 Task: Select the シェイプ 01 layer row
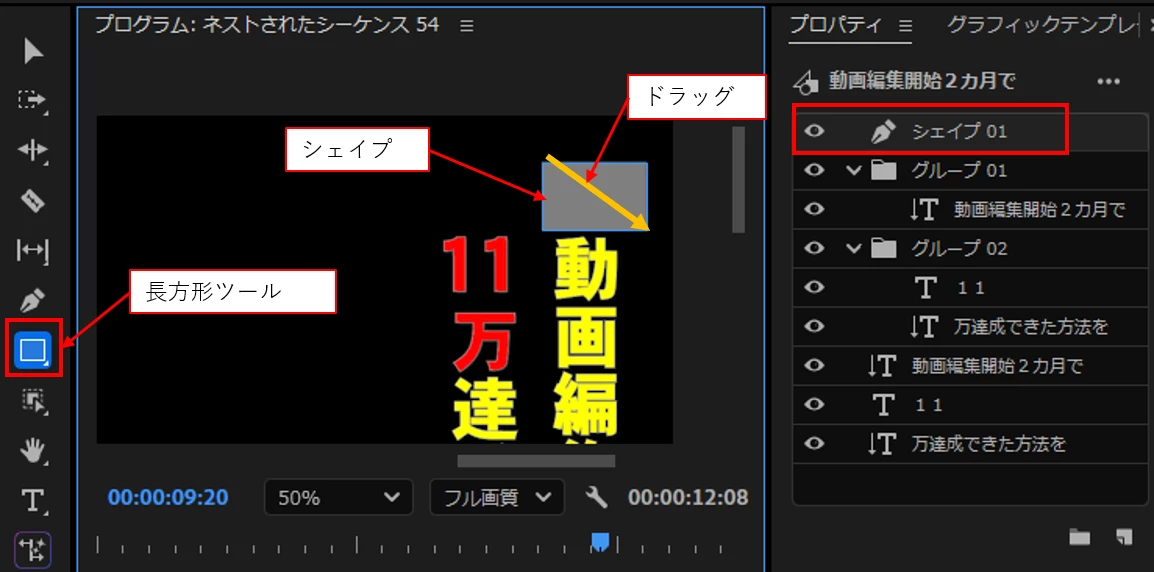click(x=971, y=132)
